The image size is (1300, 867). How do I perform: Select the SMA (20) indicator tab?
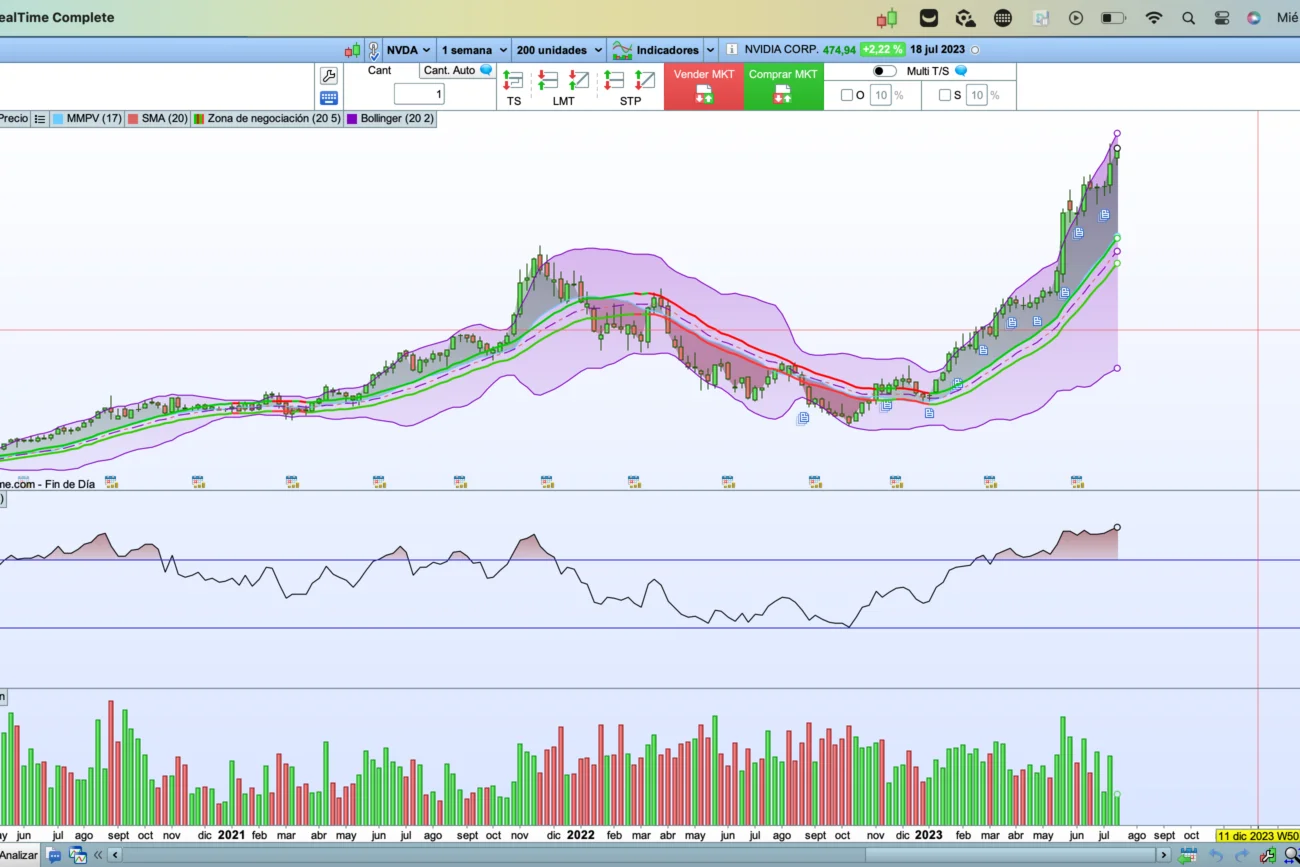click(164, 118)
